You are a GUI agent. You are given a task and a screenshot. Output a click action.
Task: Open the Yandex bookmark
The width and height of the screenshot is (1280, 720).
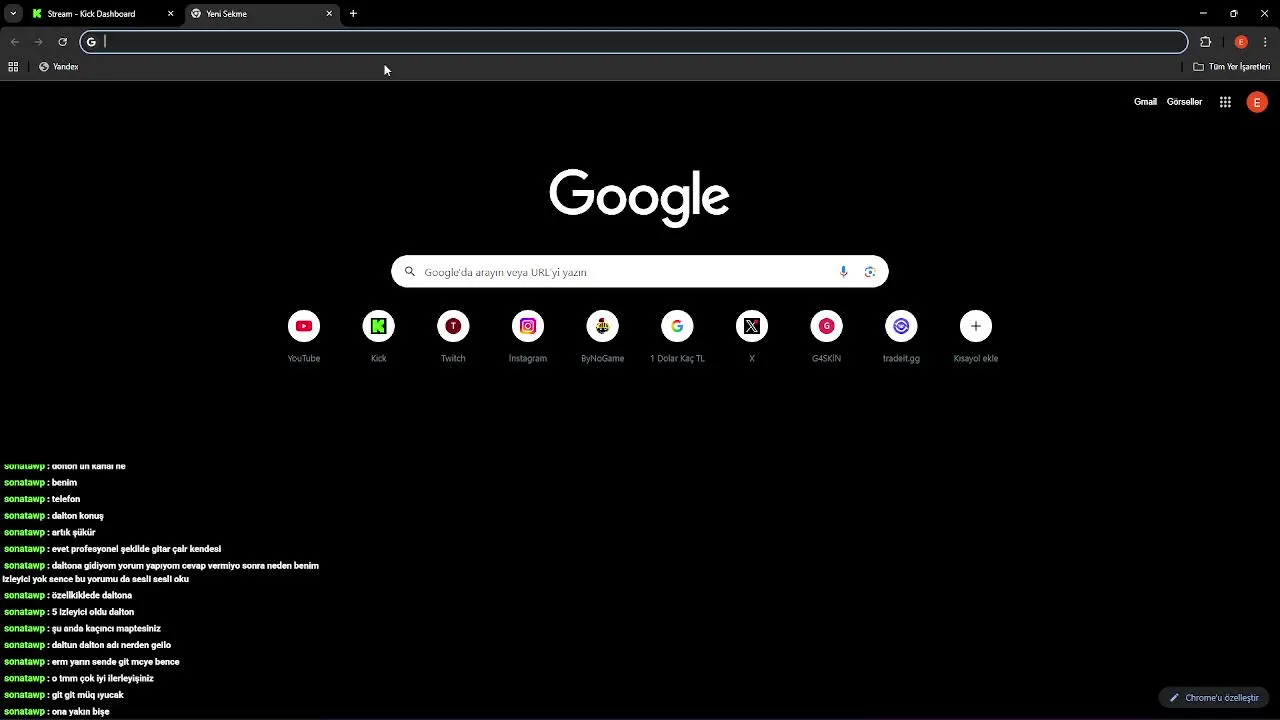pos(58,67)
